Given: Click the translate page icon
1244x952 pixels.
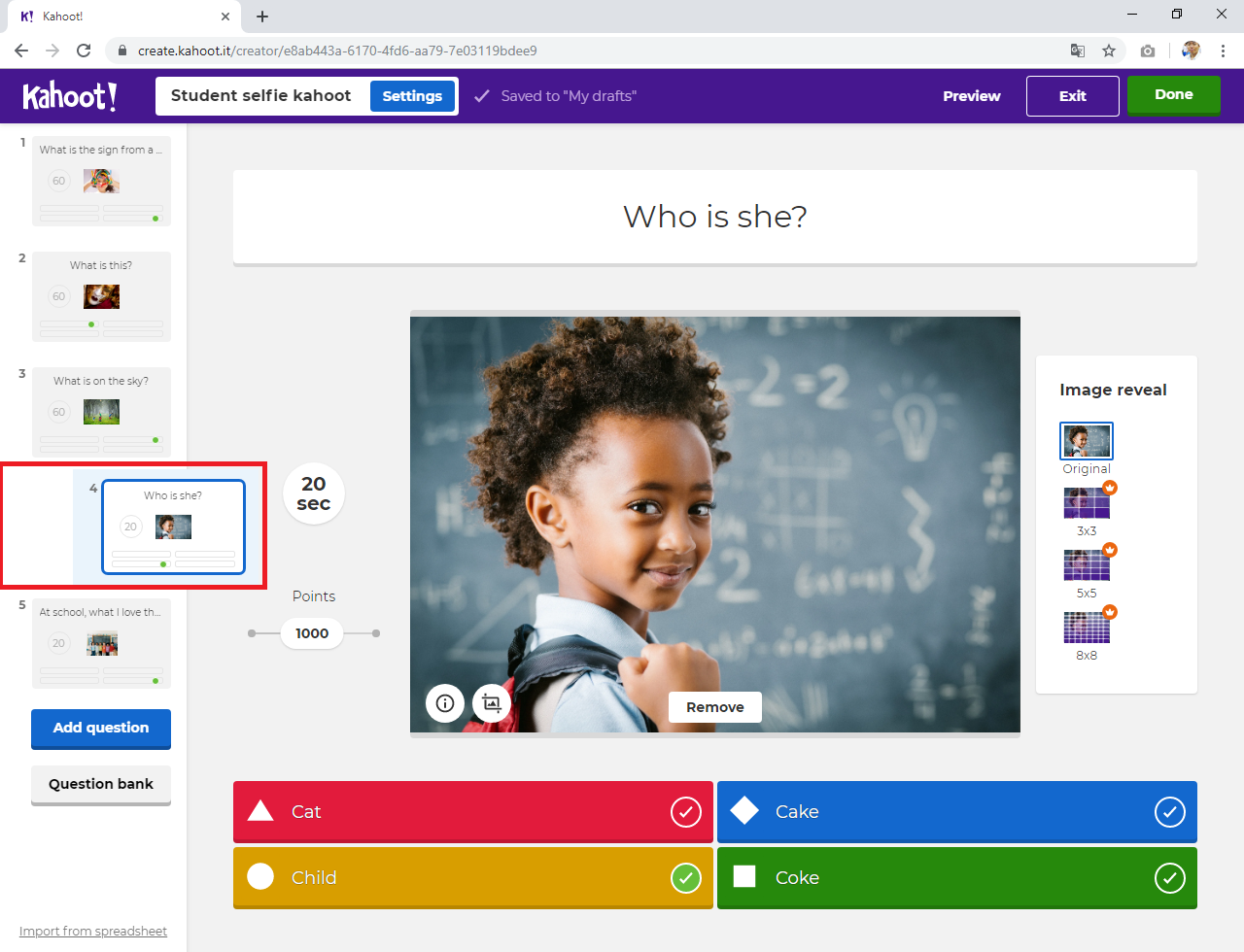Looking at the screenshot, I should [x=1078, y=51].
